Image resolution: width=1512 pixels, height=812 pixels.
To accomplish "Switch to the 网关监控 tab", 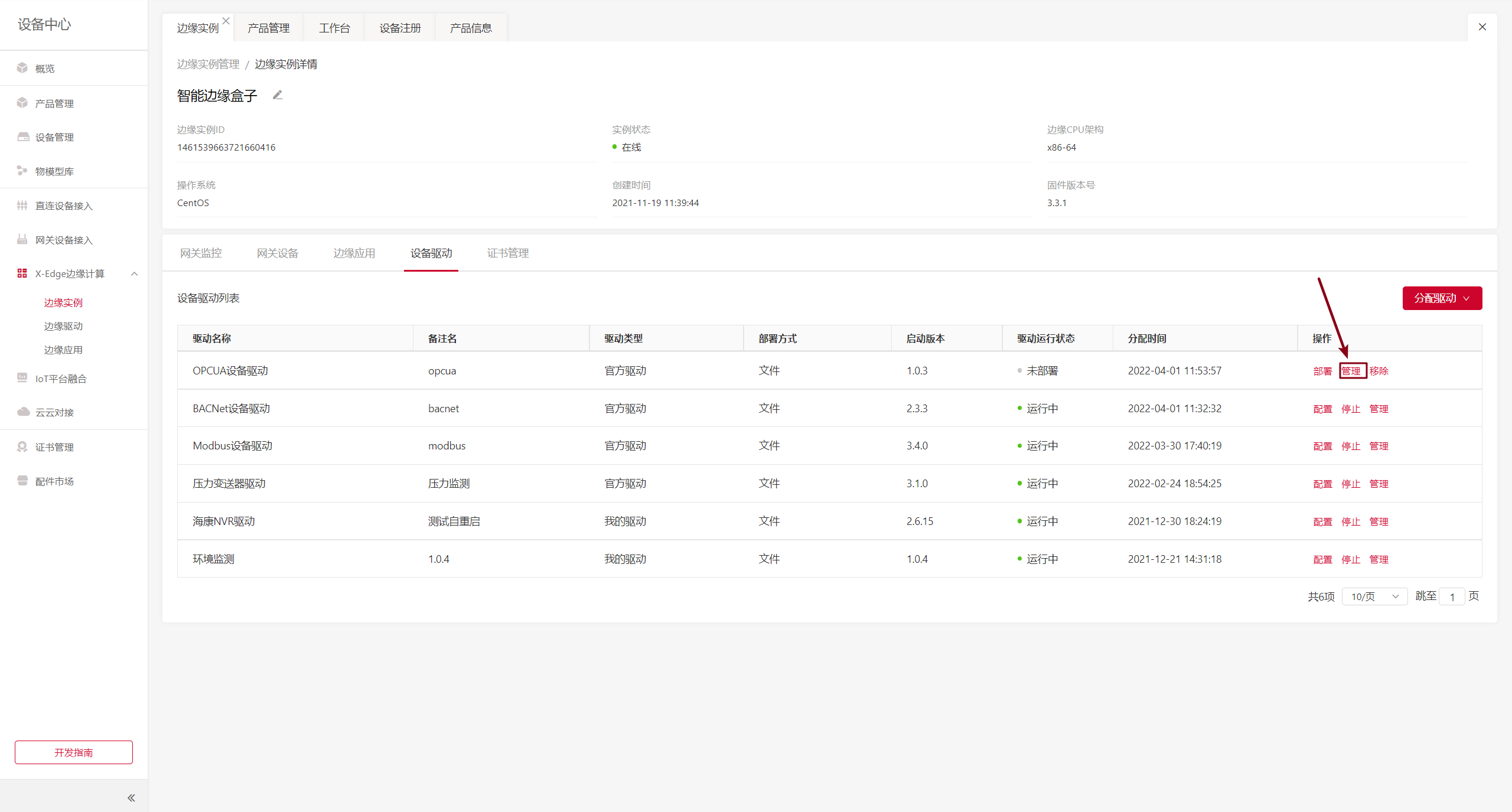I will click(201, 253).
